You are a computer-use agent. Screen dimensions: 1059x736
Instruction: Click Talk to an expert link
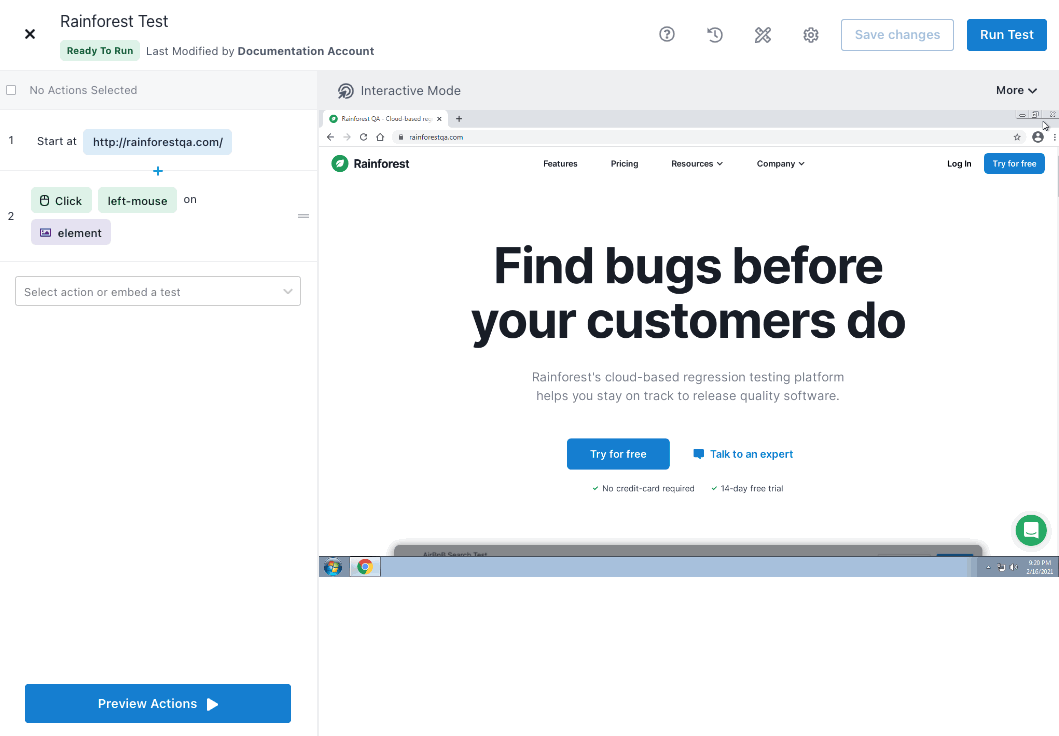click(x=743, y=454)
